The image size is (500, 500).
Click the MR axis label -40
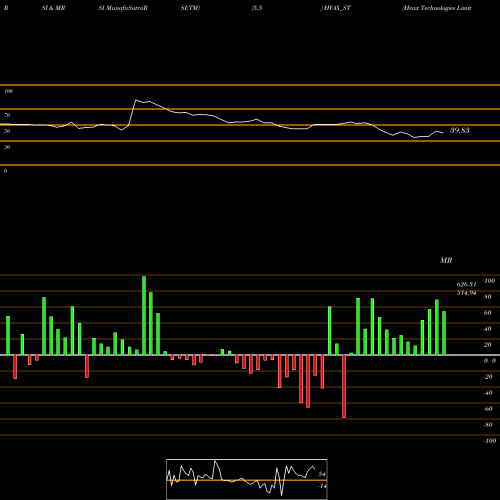click(488, 393)
